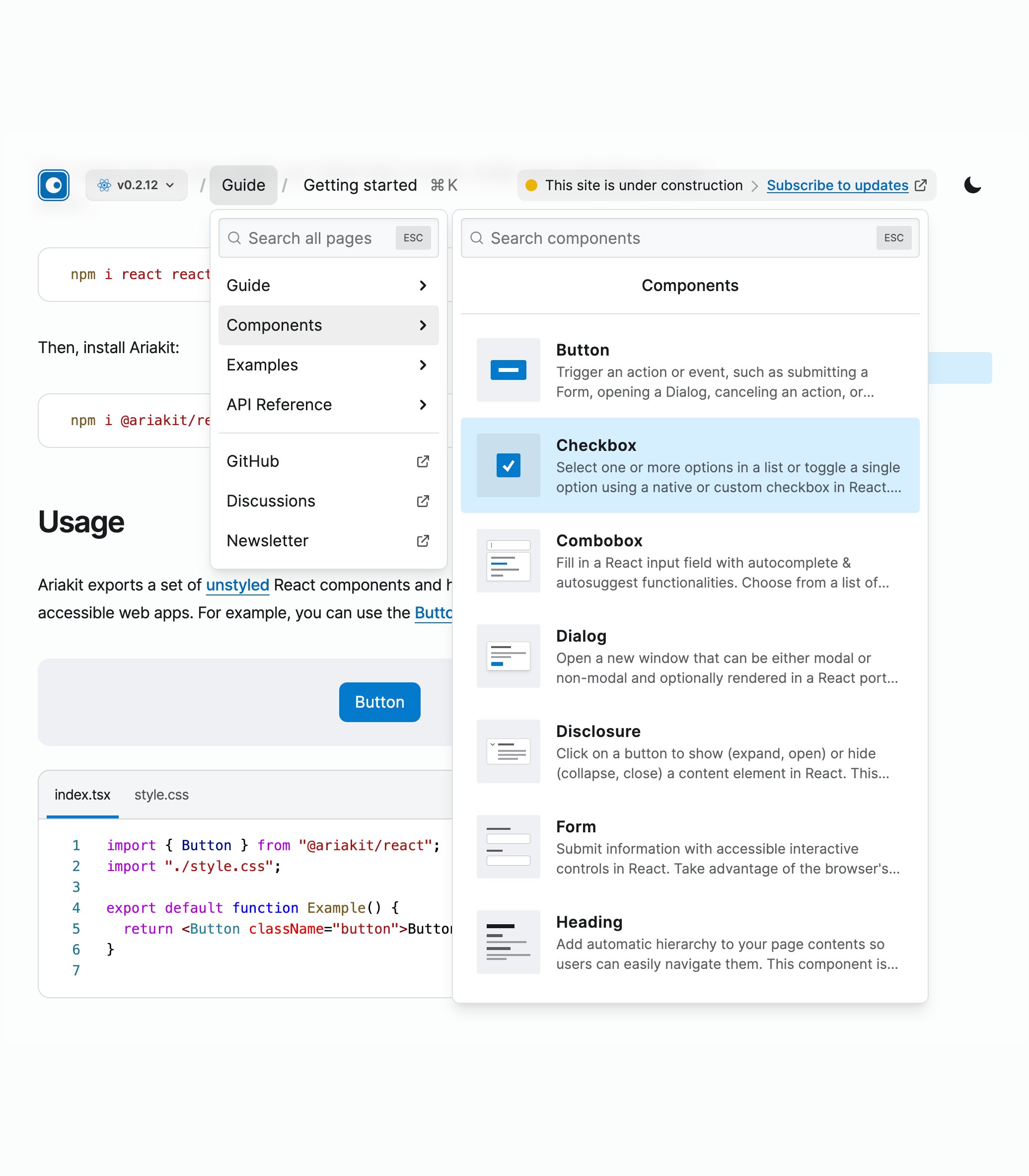Open the Button component title

(582, 350)
